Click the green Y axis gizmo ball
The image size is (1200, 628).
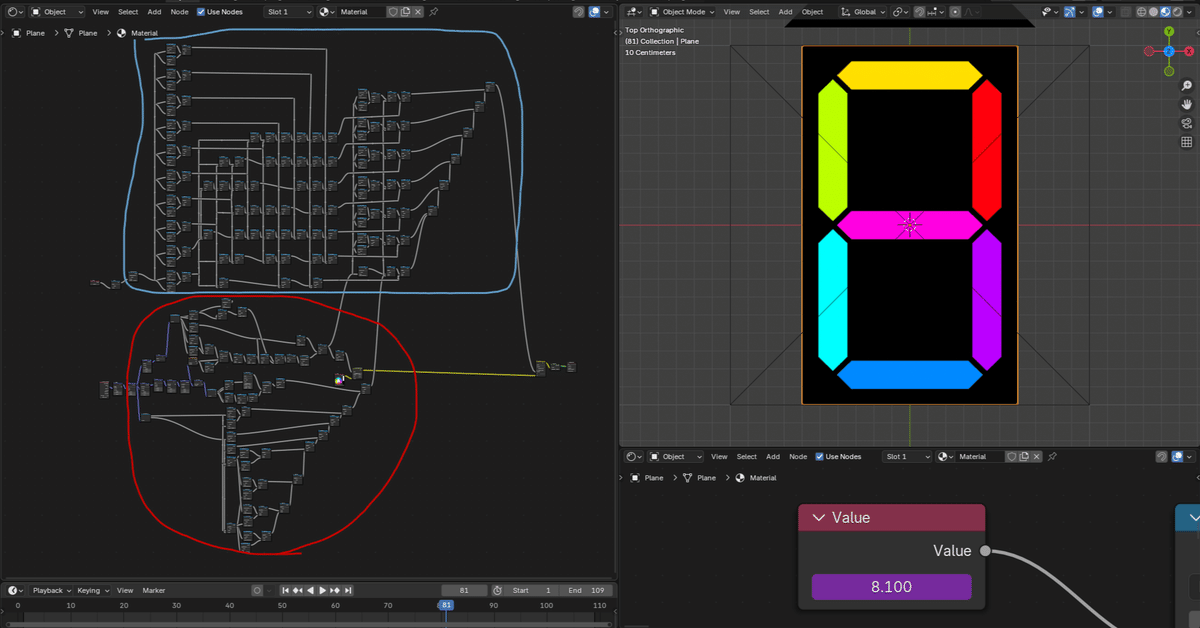pos(1169,31)
